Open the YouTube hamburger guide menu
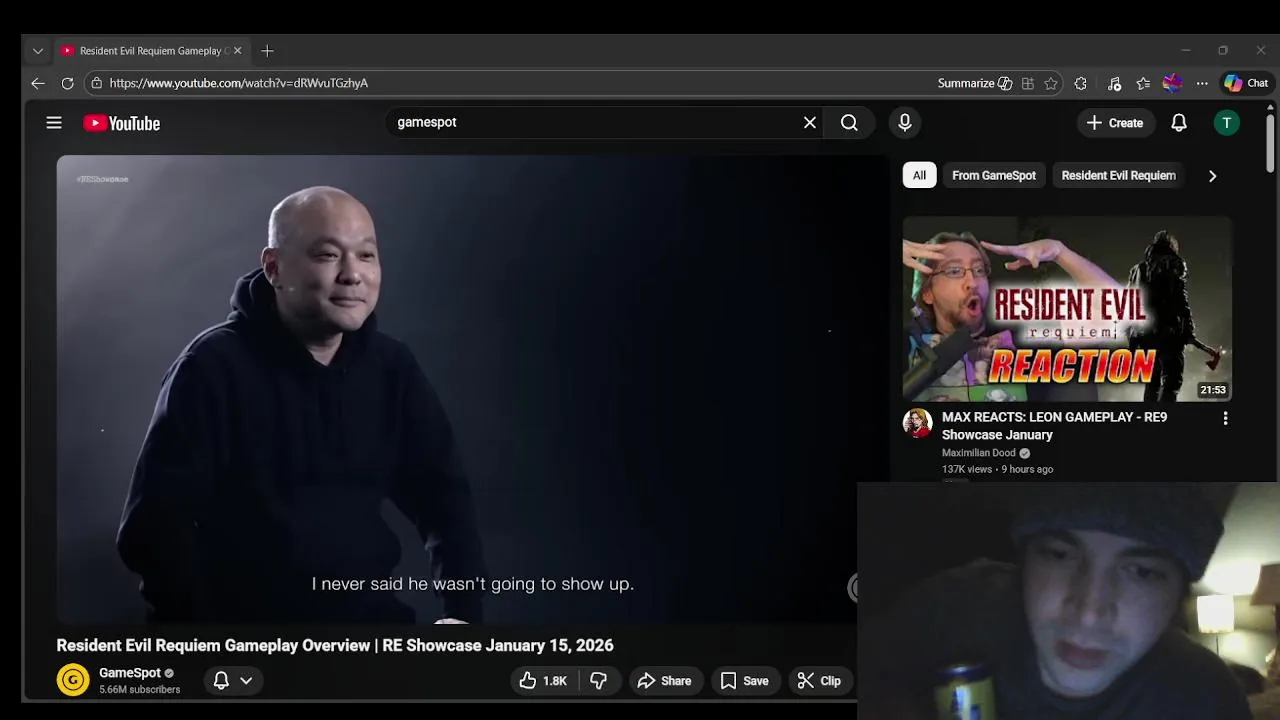Screen dimensions: 1280x720 [x=54, y=123]
